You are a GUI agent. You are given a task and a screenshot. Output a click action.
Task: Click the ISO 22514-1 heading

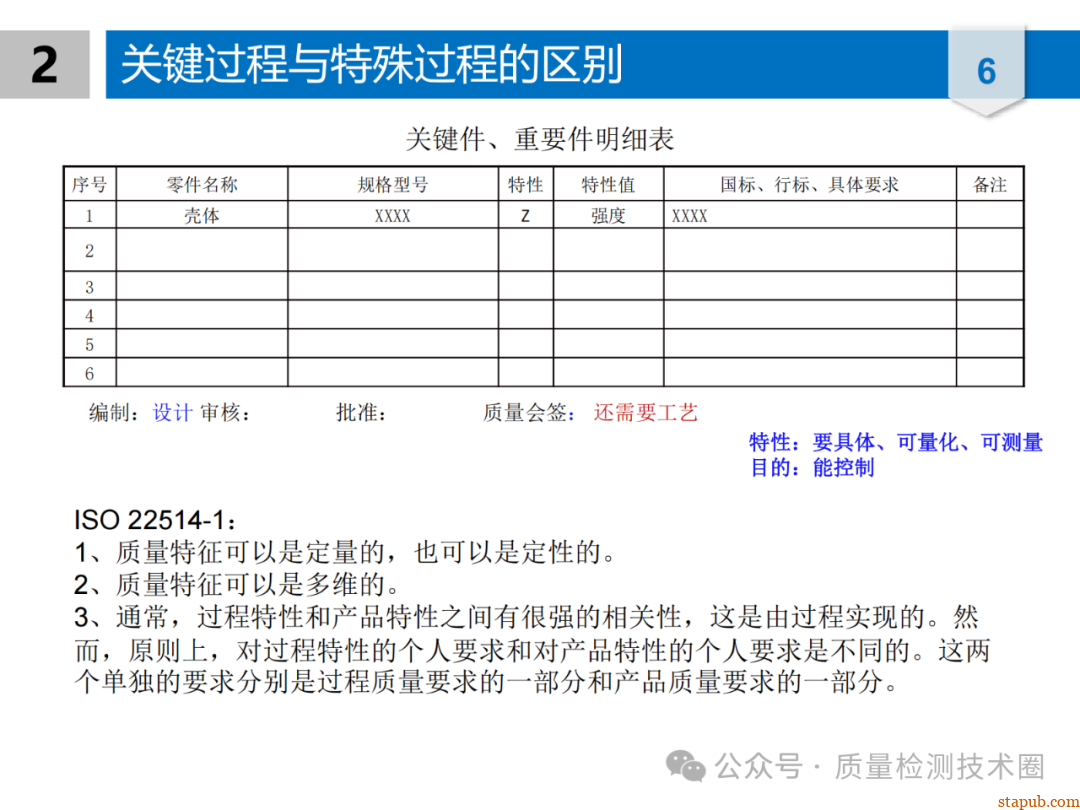point(156,521)
